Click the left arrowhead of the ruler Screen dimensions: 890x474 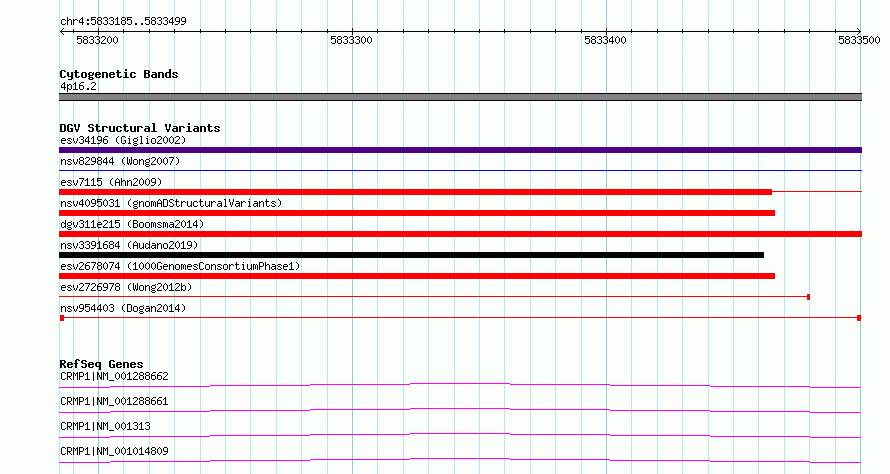point(62,31)
